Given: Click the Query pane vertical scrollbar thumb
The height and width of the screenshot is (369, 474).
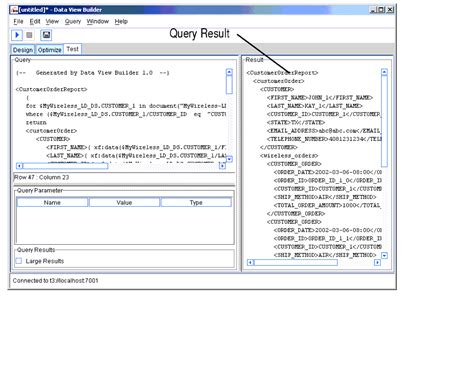Looking at the screenshot, I should pyautogui.click(x=229, y=85).
